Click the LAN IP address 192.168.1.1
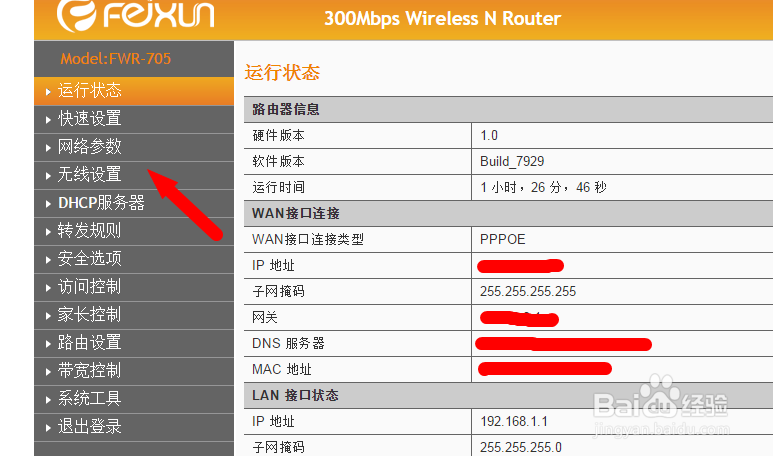The image size is (773, 456). coord(514,421)
